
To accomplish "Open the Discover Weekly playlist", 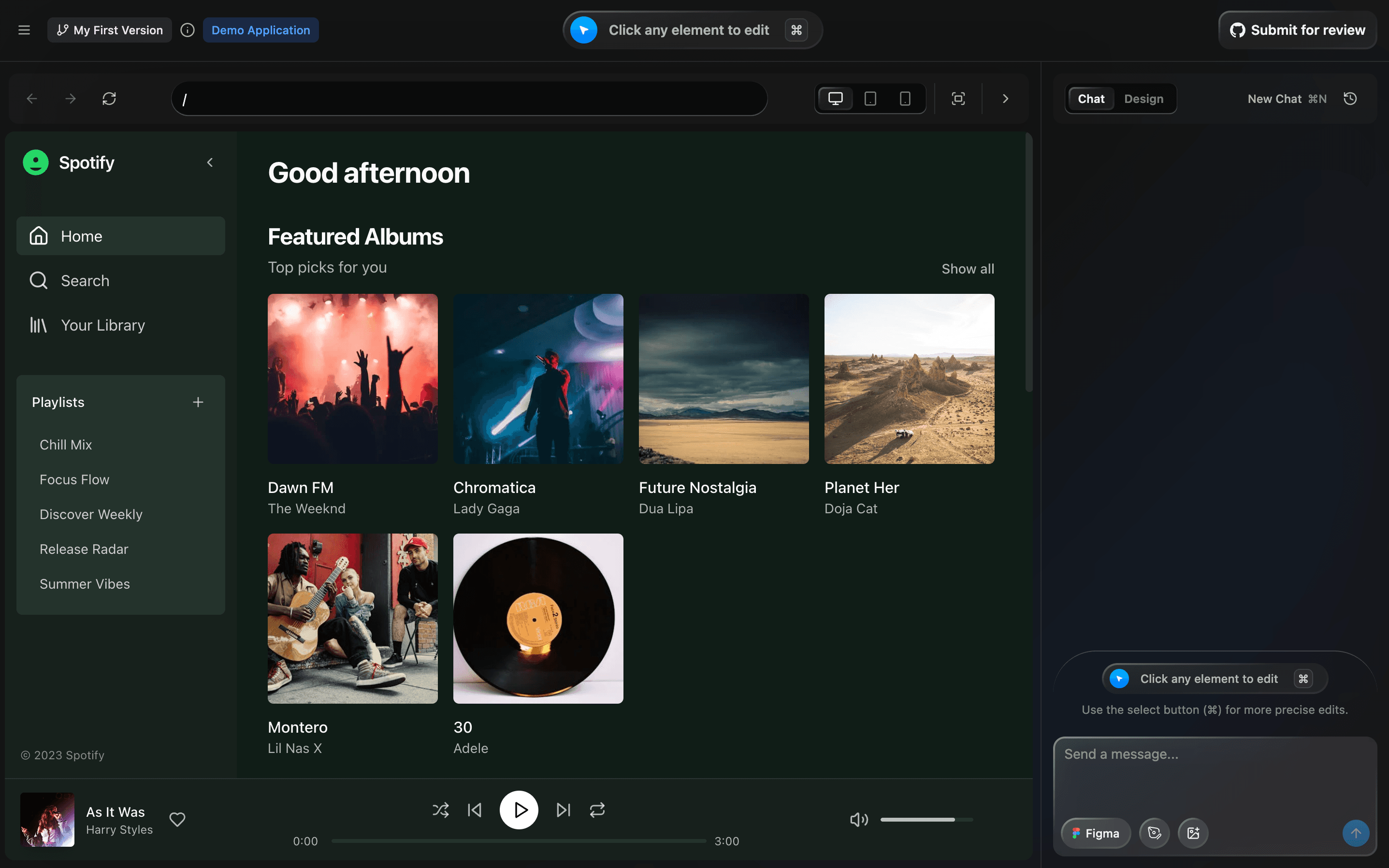I will click(91, 514).
